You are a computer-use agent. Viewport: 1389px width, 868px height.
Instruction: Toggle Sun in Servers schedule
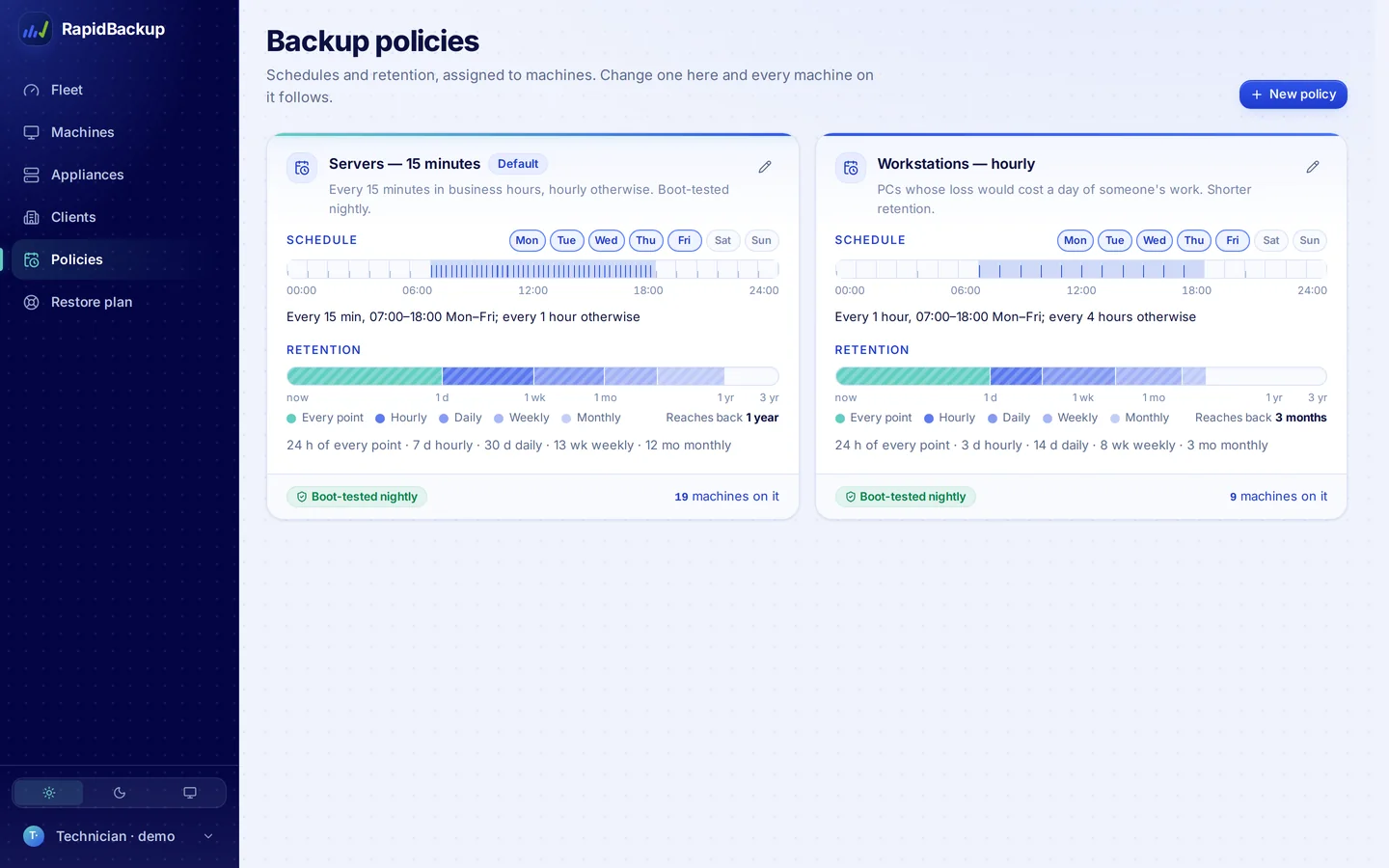(762, 240)
